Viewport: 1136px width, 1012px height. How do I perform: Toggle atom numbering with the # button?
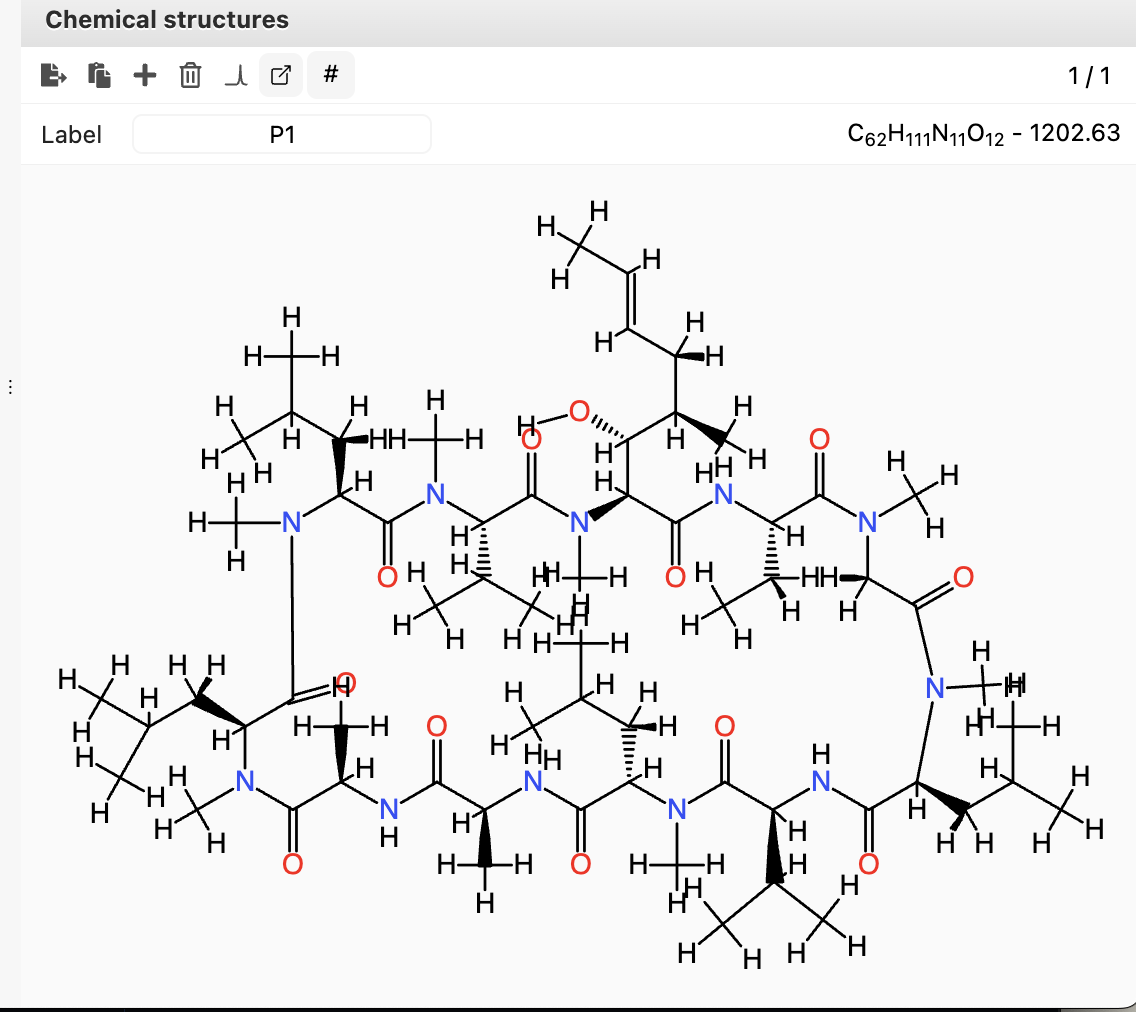click(x=330, y=75)
